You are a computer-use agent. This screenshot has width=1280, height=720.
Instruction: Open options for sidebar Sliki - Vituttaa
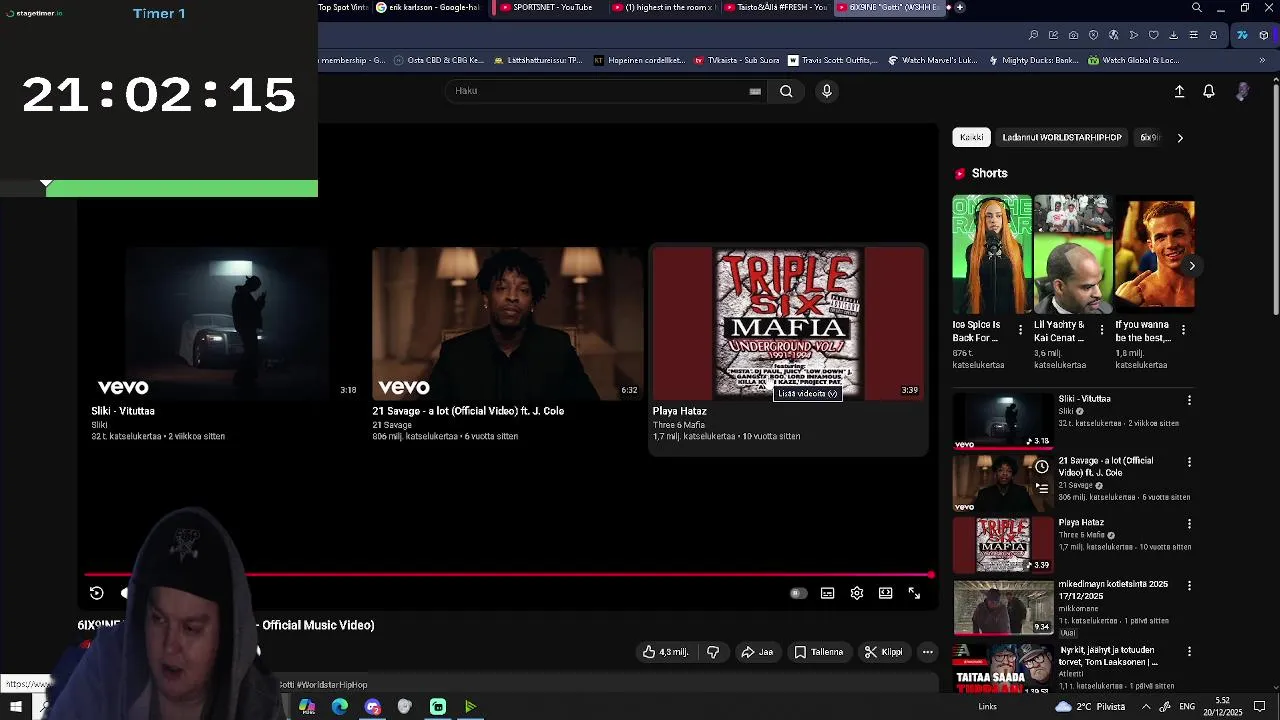1189,400
